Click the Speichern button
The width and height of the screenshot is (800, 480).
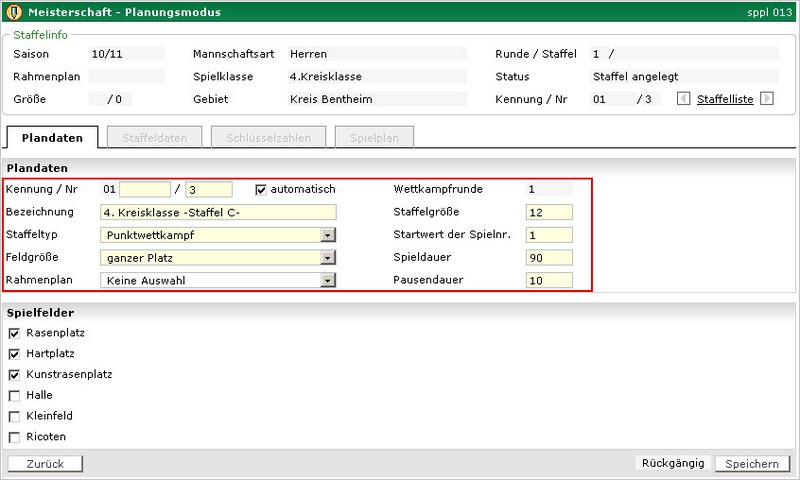coord(752,464)
